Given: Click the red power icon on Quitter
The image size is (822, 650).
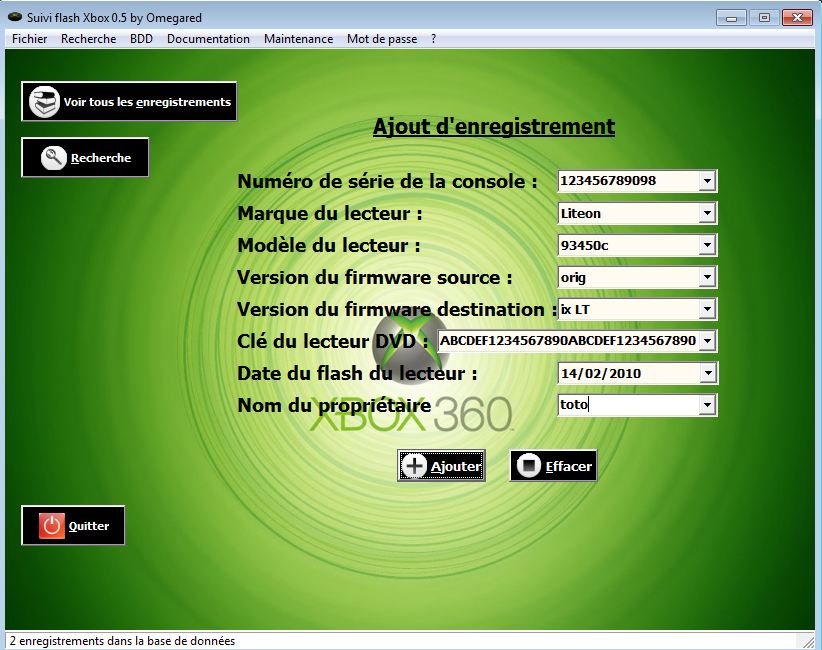Looking at the screenshot, I should pyautogui.click(x=51, y=525).
